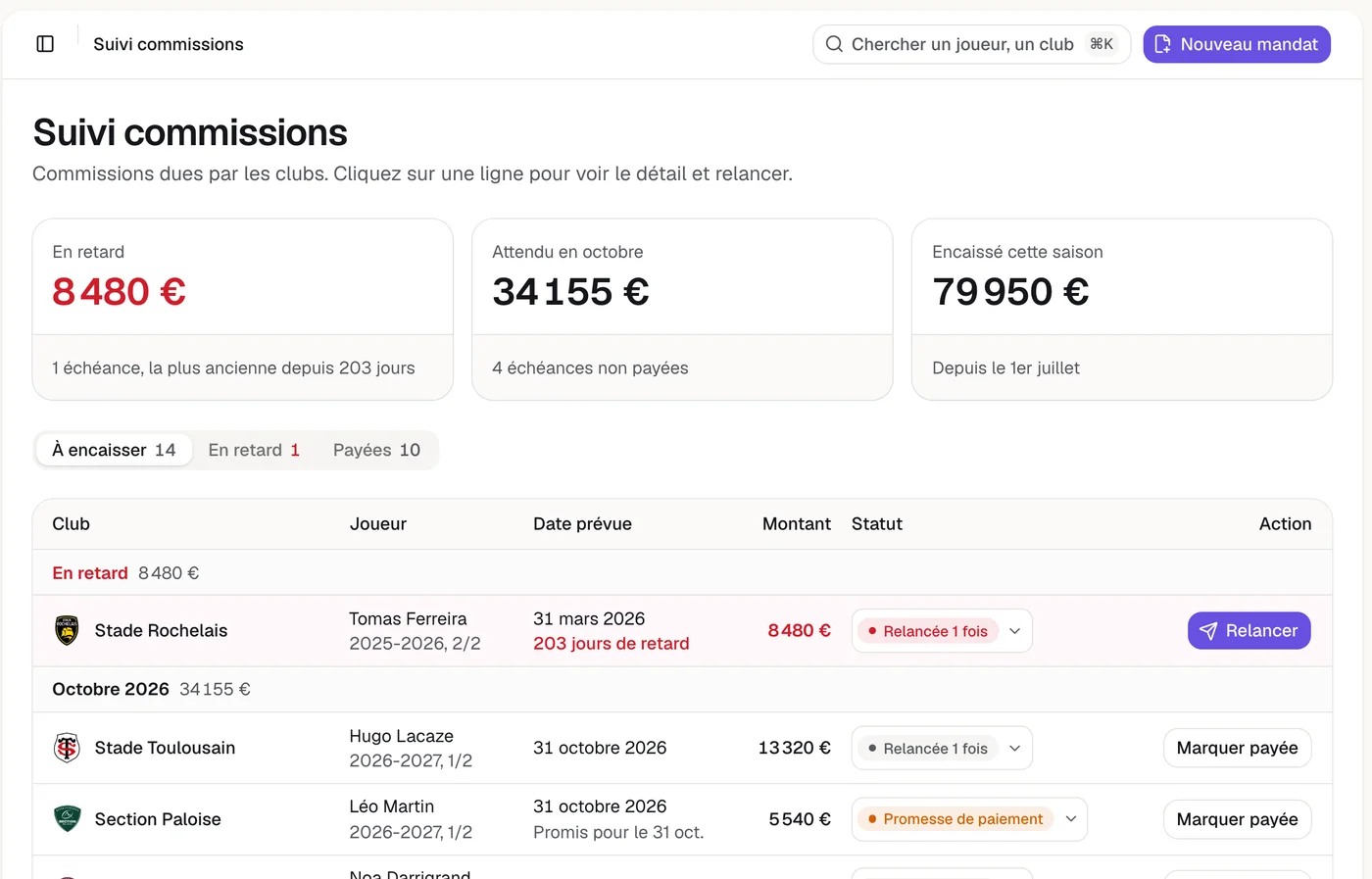
Task: Click the Stade Rochelais club logo
Action: tap(67, 630)
